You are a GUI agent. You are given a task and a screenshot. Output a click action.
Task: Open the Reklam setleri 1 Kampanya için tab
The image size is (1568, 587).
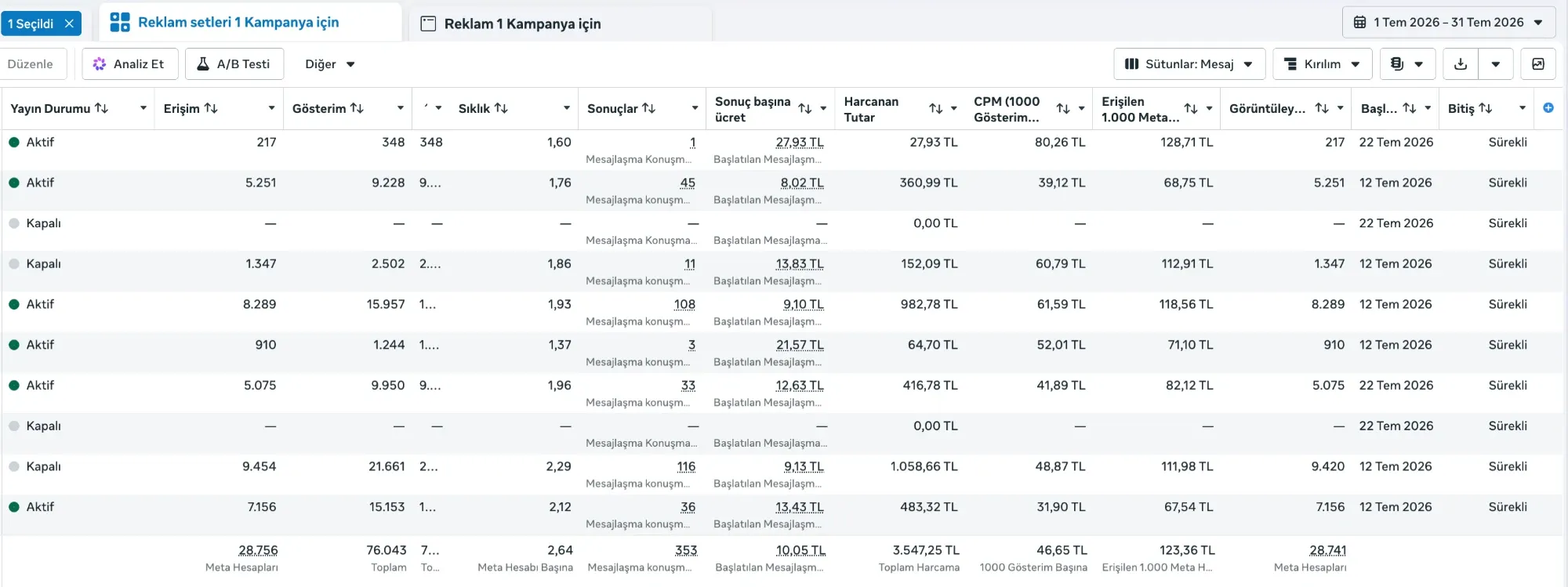click(x=224, y=23)
